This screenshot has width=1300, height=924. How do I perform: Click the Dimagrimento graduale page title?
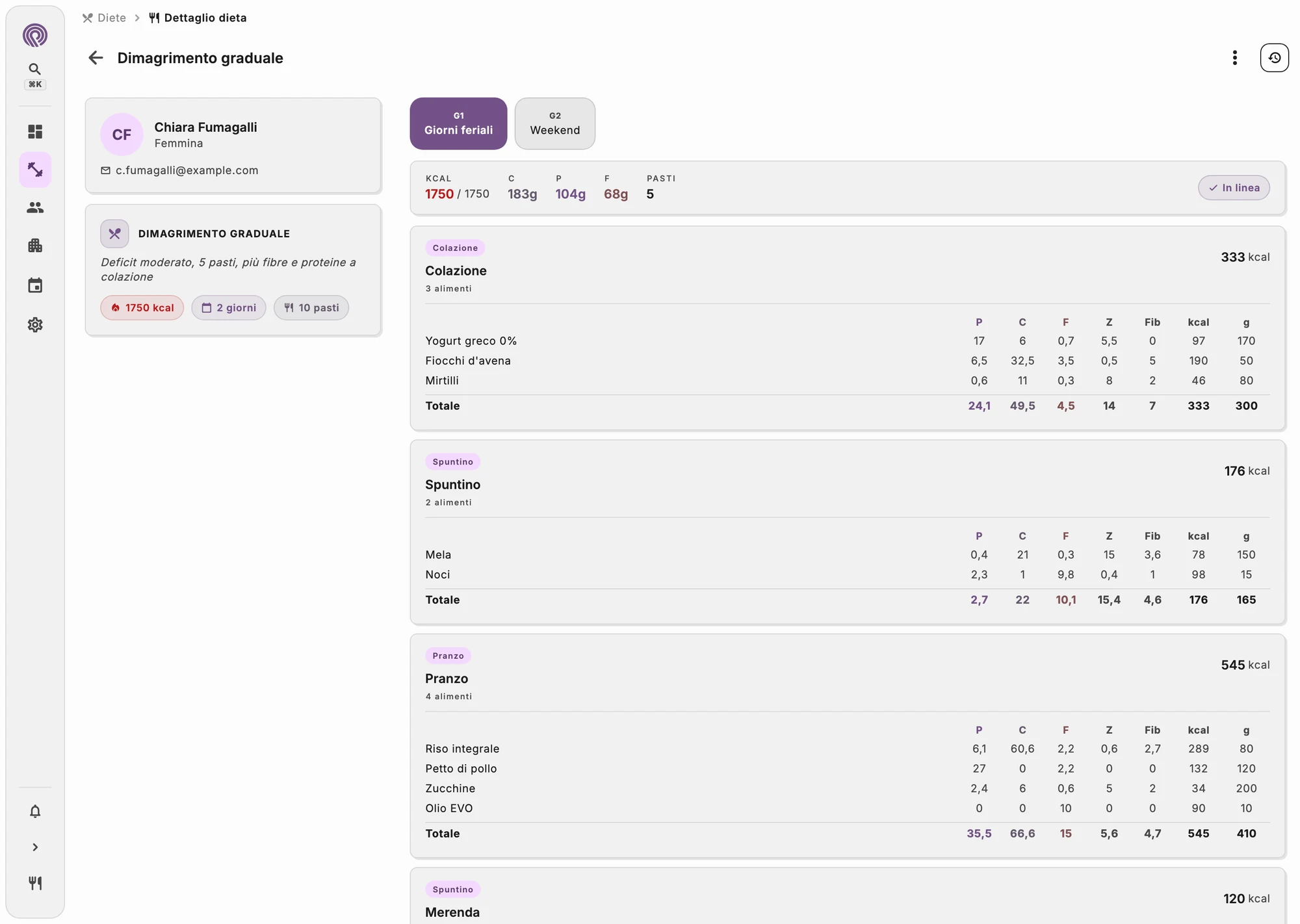point(200,58)
